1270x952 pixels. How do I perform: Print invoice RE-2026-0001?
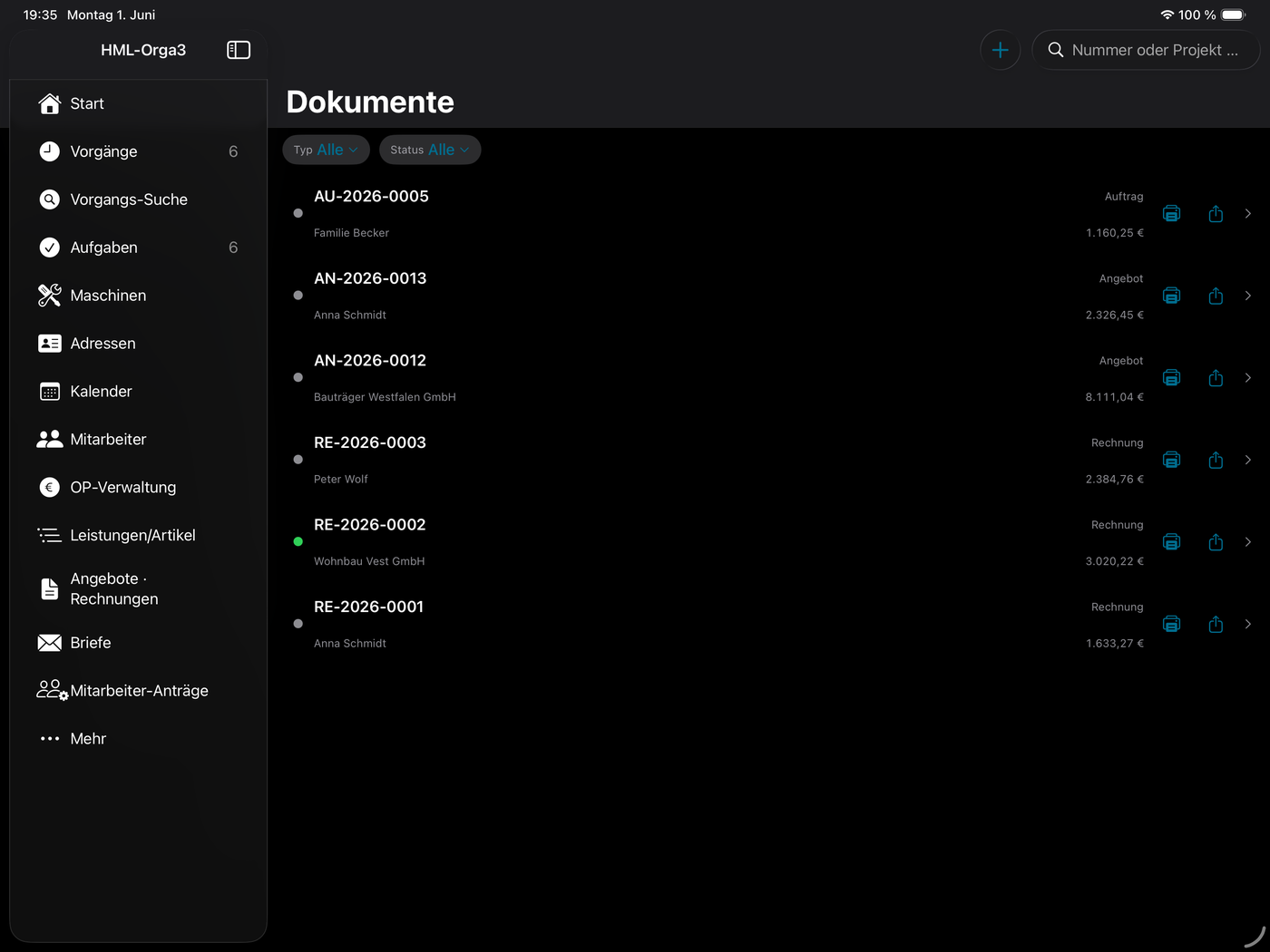1172,624
